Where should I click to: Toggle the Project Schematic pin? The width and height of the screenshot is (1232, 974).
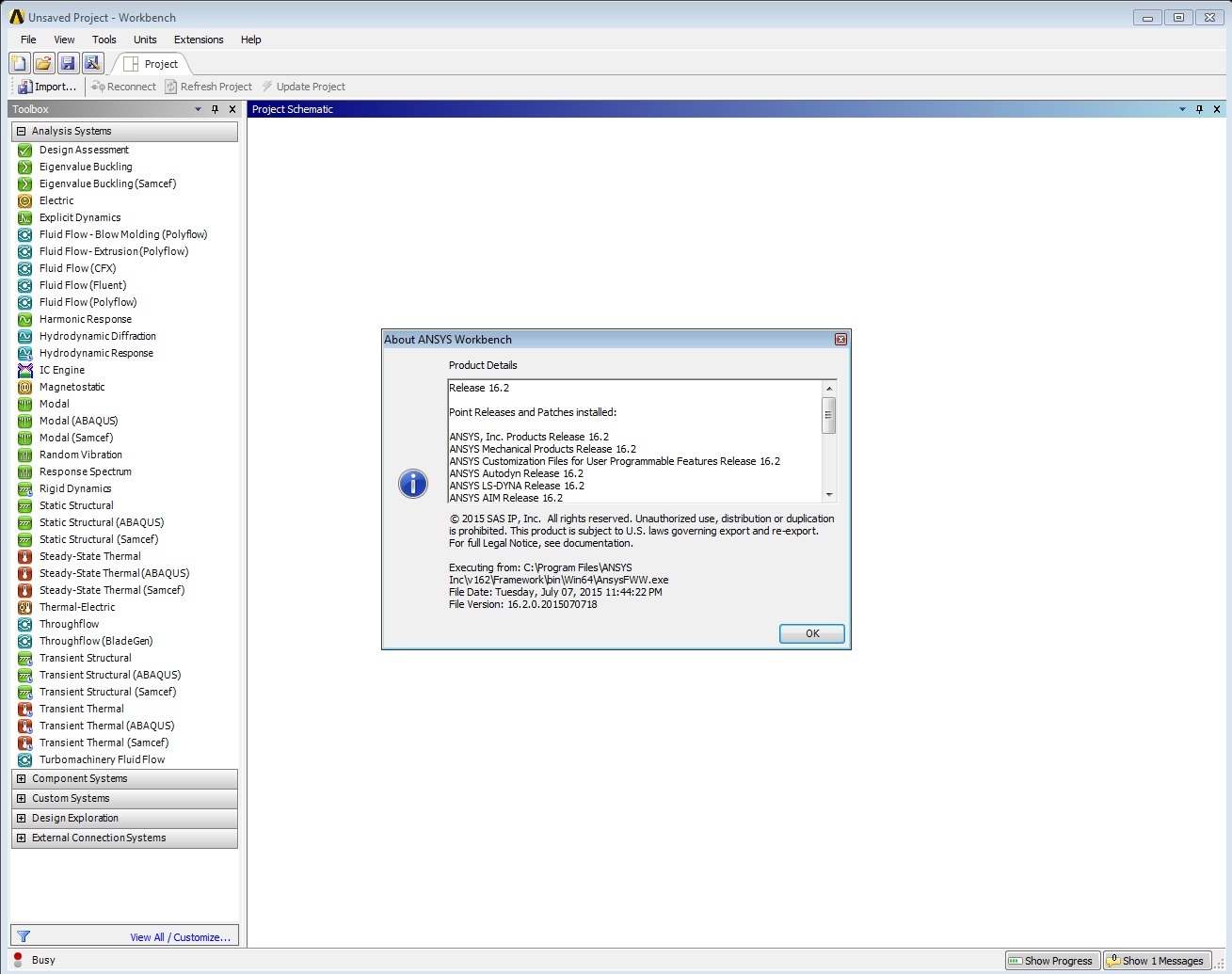(x=1199, y=109)
